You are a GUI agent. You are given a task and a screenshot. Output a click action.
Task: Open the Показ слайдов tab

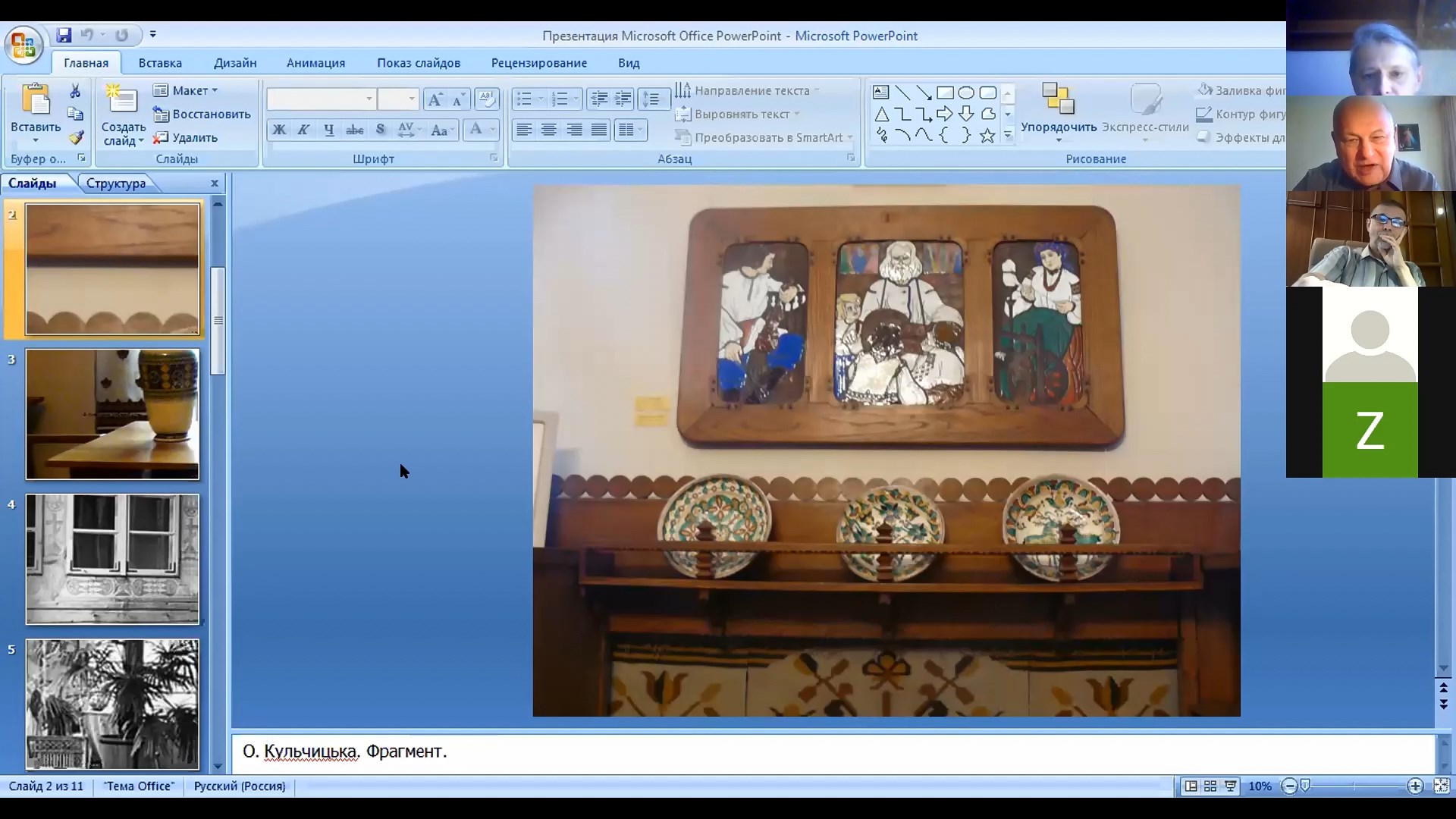419,63
